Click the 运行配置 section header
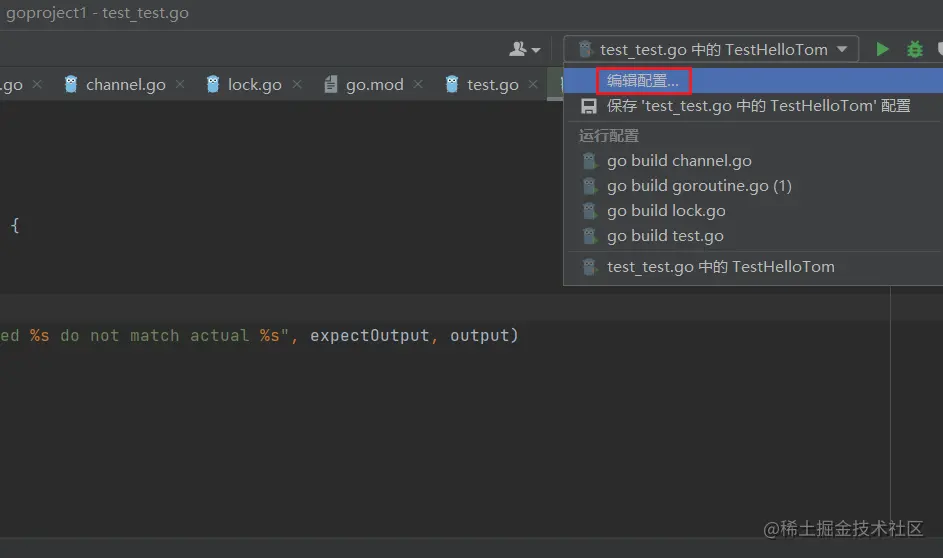 (609, 136)
